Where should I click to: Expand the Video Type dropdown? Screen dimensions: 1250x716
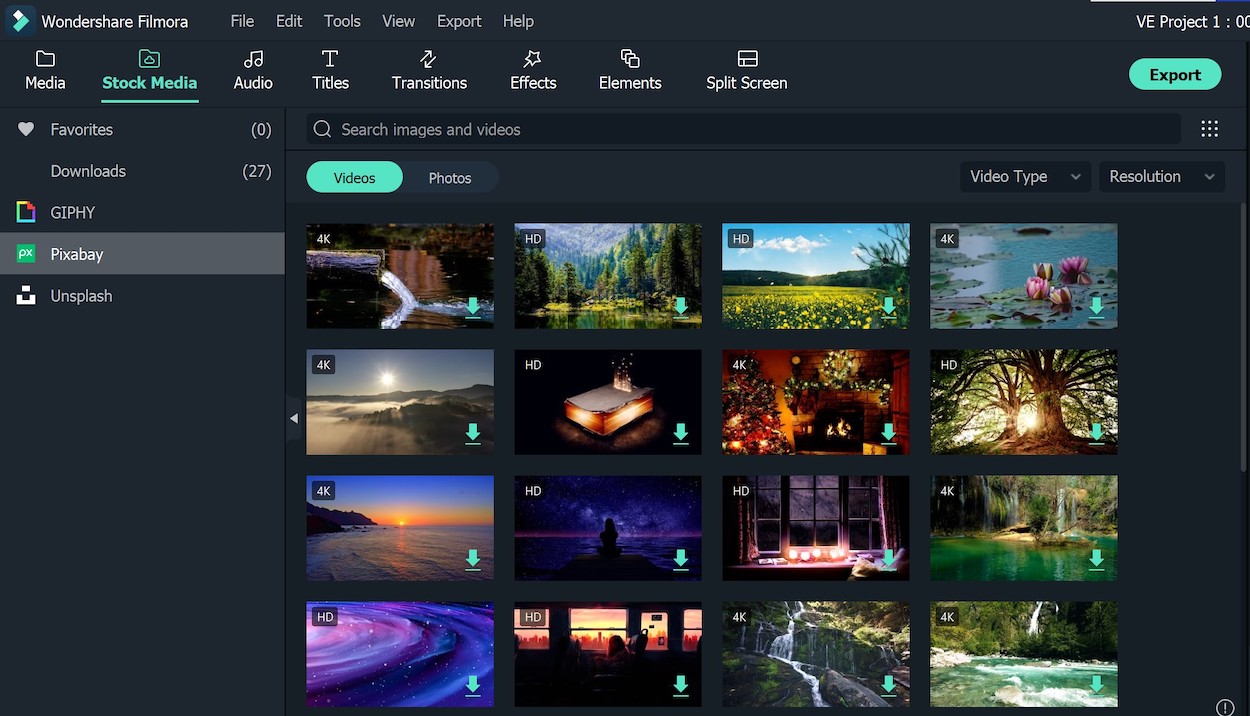click(1025, 177)
